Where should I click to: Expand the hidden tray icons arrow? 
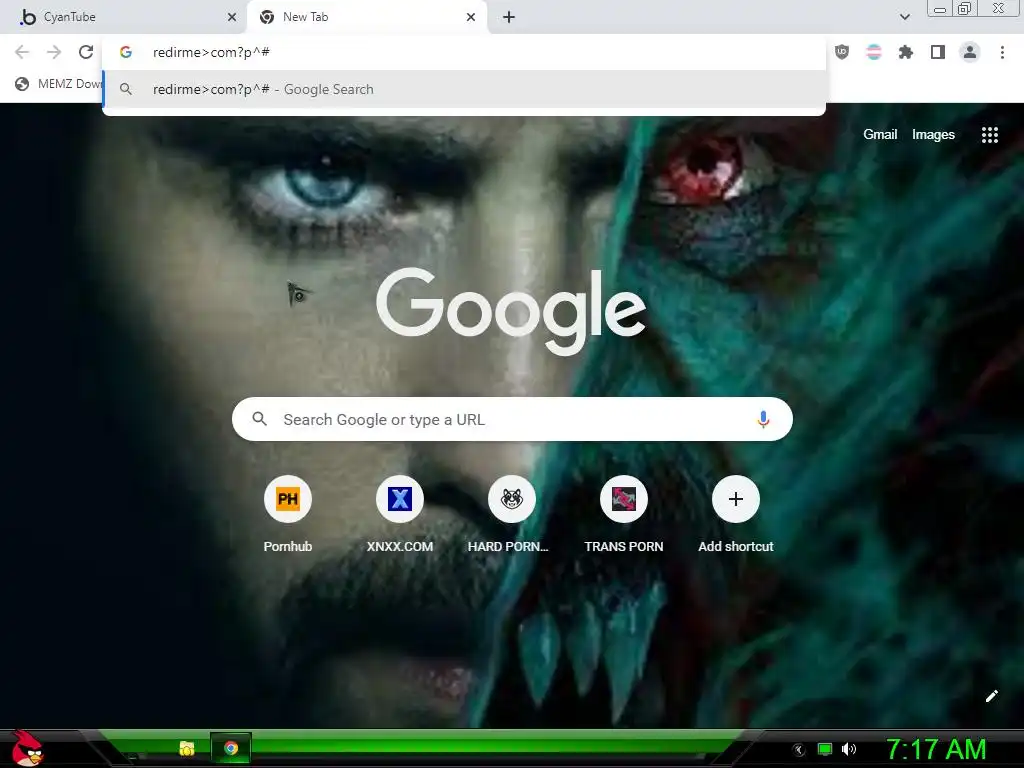(x=799, y=750)
